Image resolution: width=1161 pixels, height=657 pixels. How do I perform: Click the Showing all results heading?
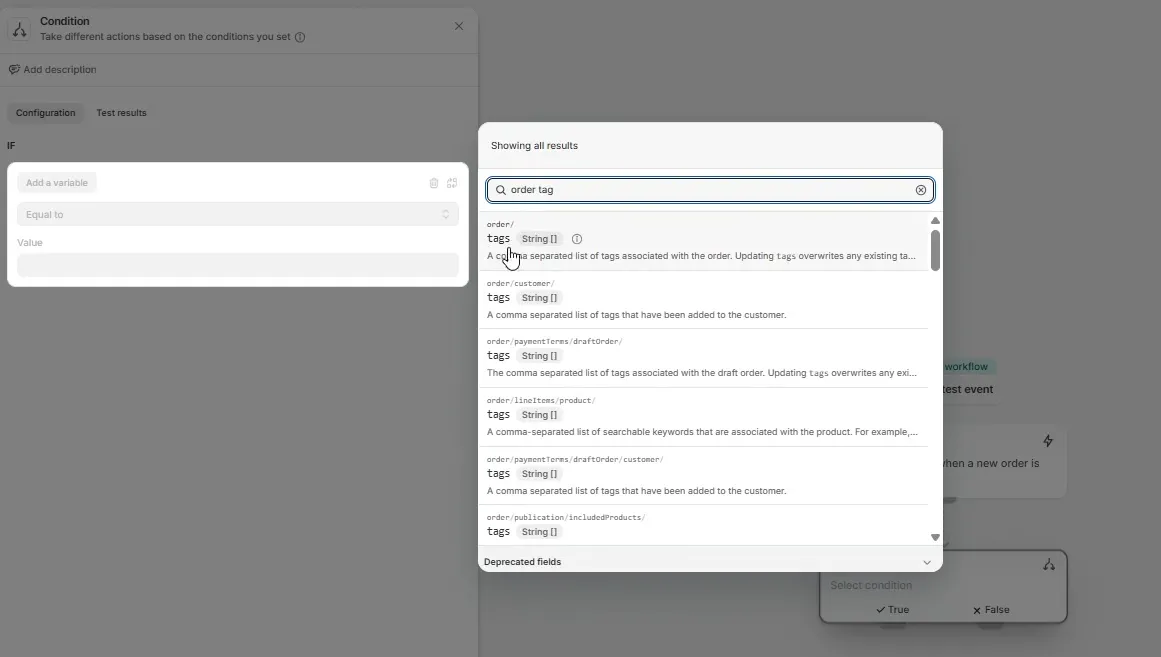pyautogui.click(x=534, y=146)
